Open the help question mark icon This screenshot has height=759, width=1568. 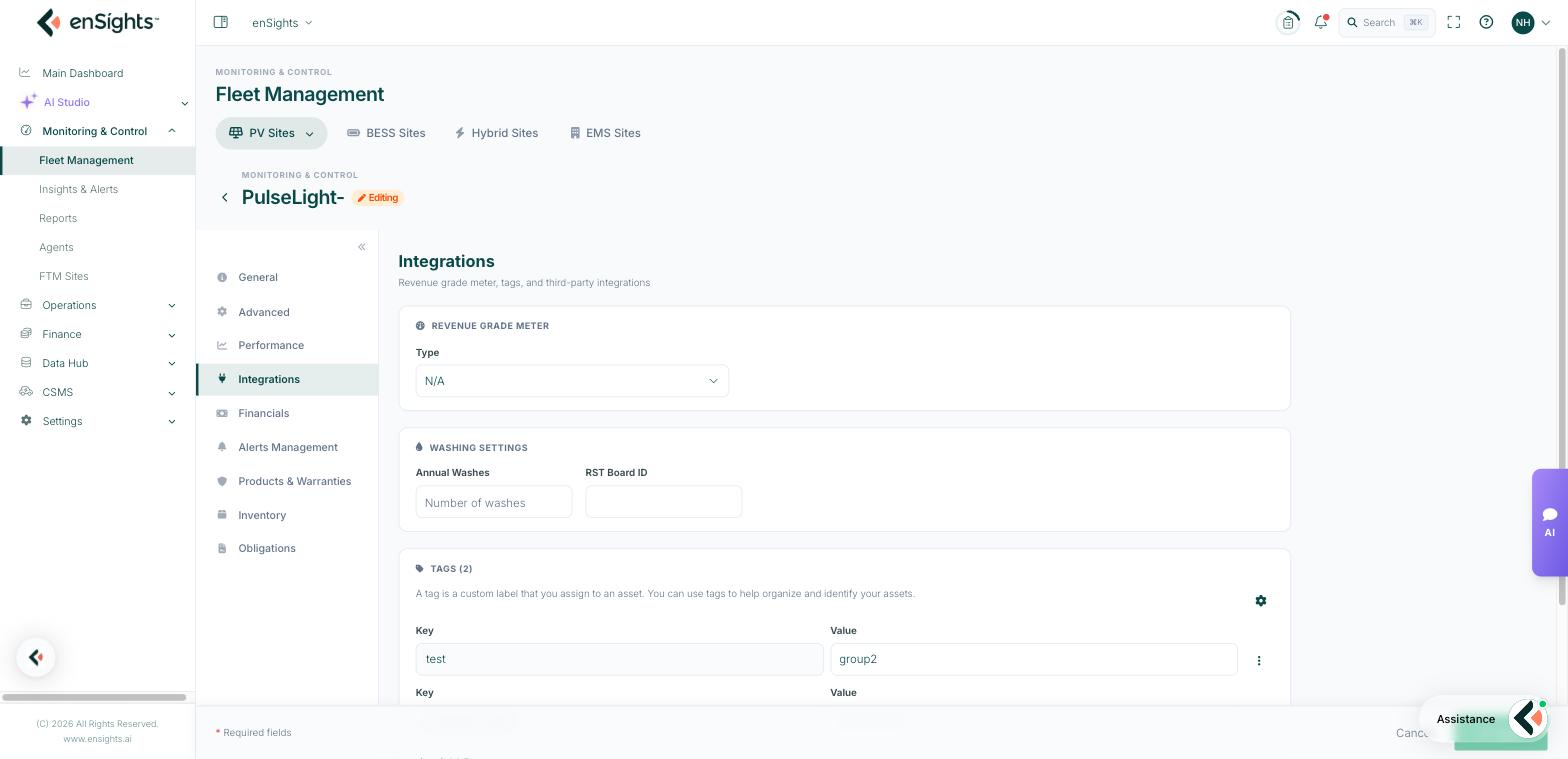1486,22
